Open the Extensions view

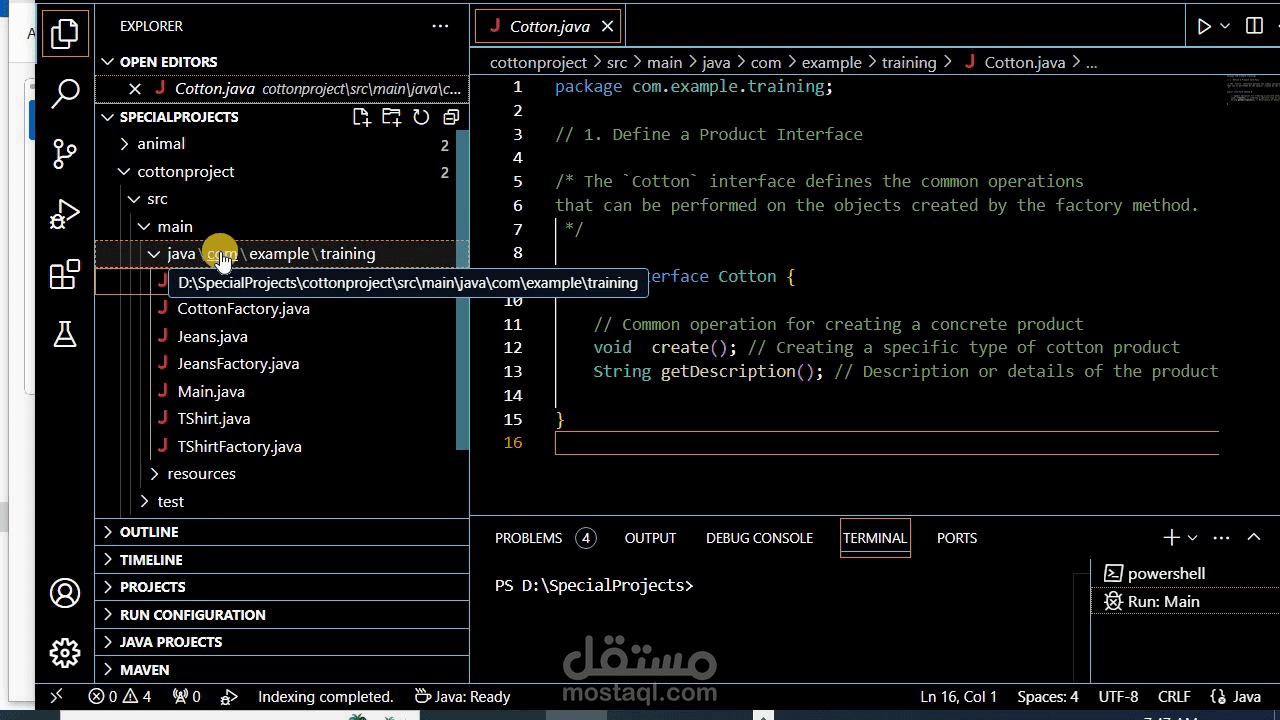[65, 274]
